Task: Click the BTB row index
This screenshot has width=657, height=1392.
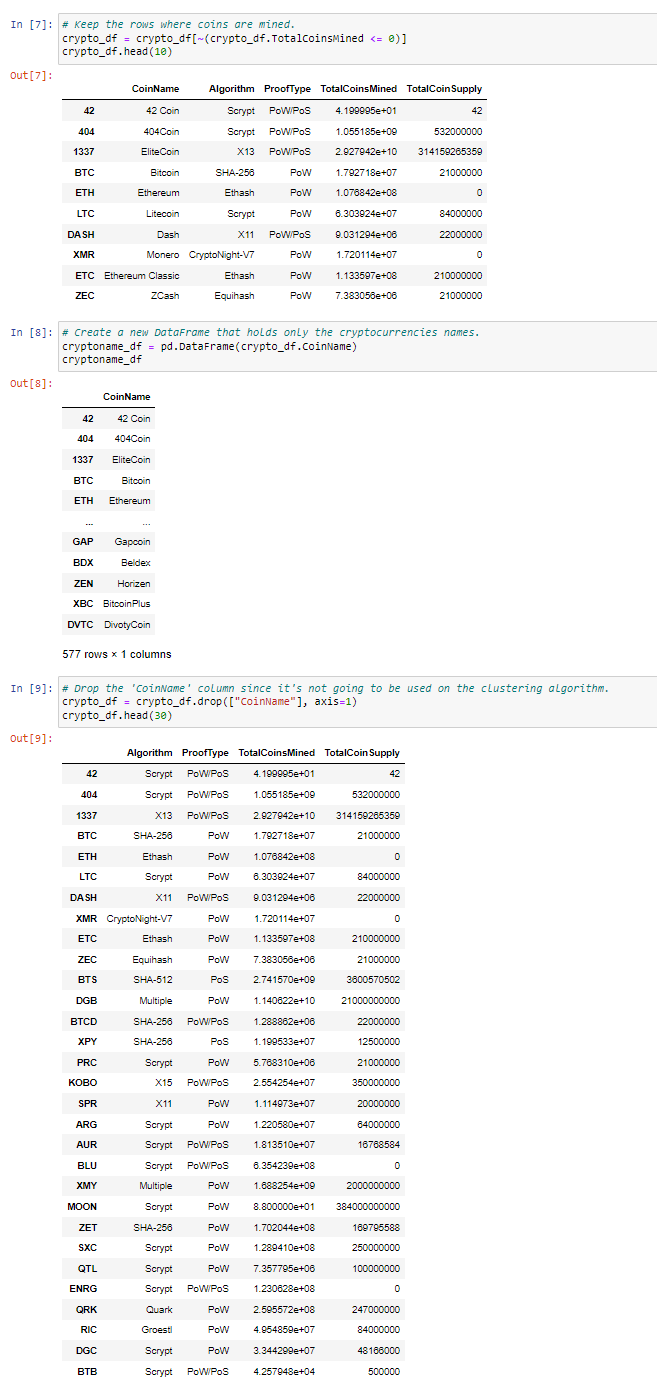Action: tap(87, 1372)
